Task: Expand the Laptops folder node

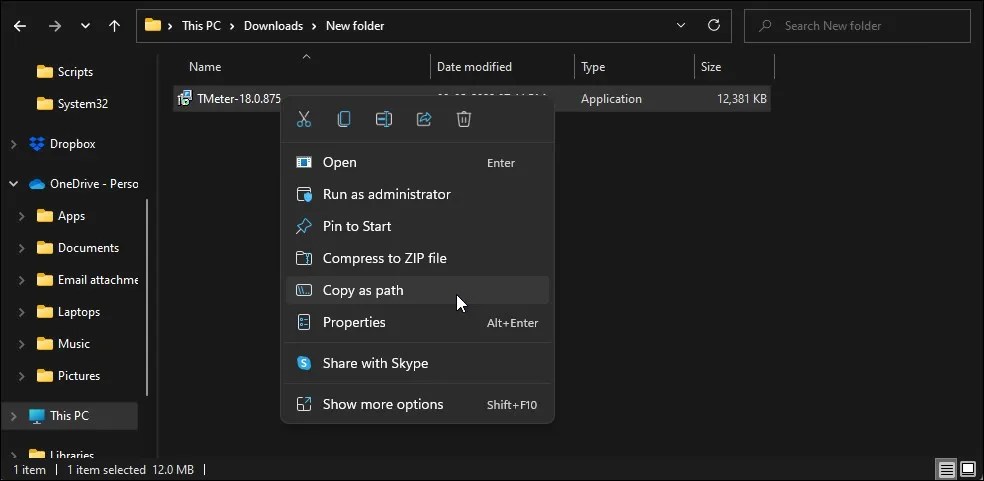Action: pos(21,313)
